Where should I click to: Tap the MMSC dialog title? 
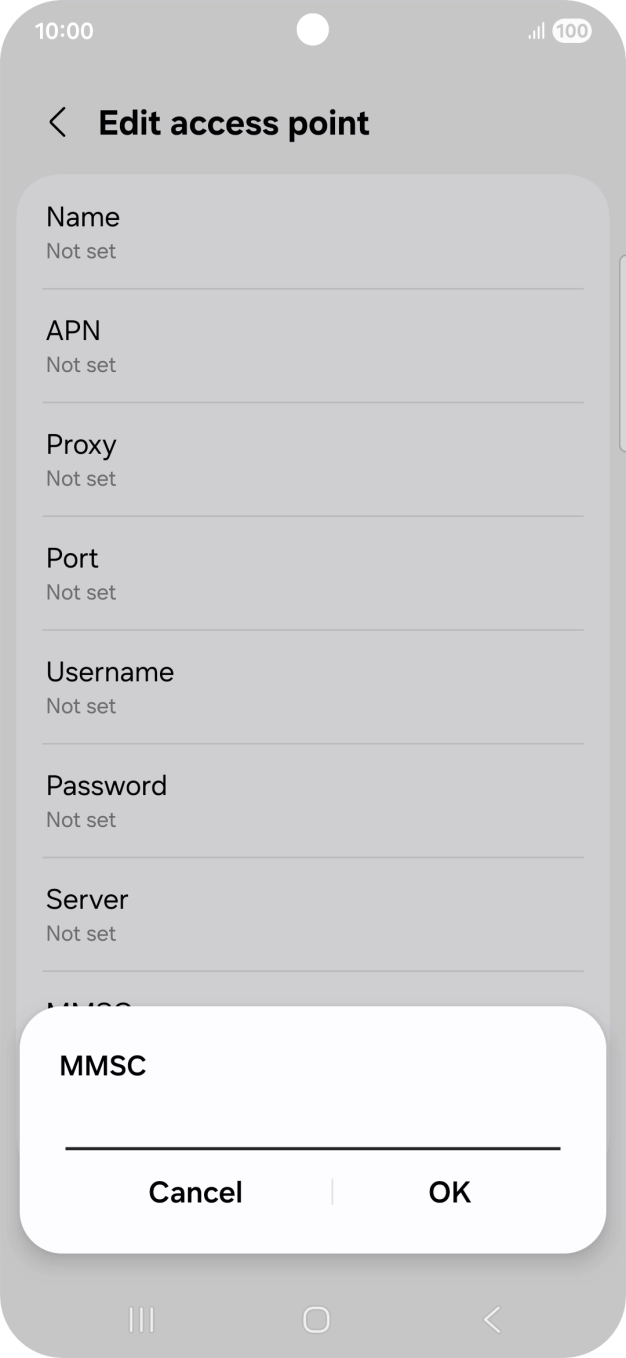click(x=102, y=1066)
